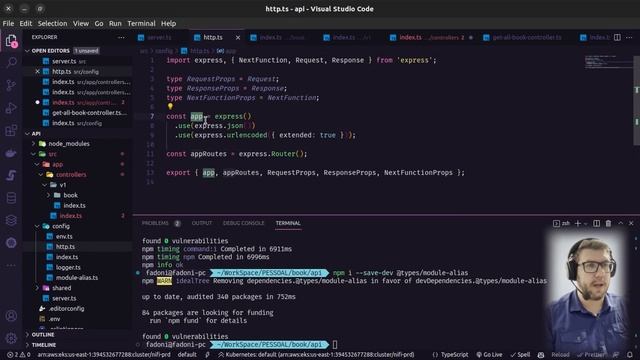
Task: Click Reload in status bar
Action: pos(560,355)
